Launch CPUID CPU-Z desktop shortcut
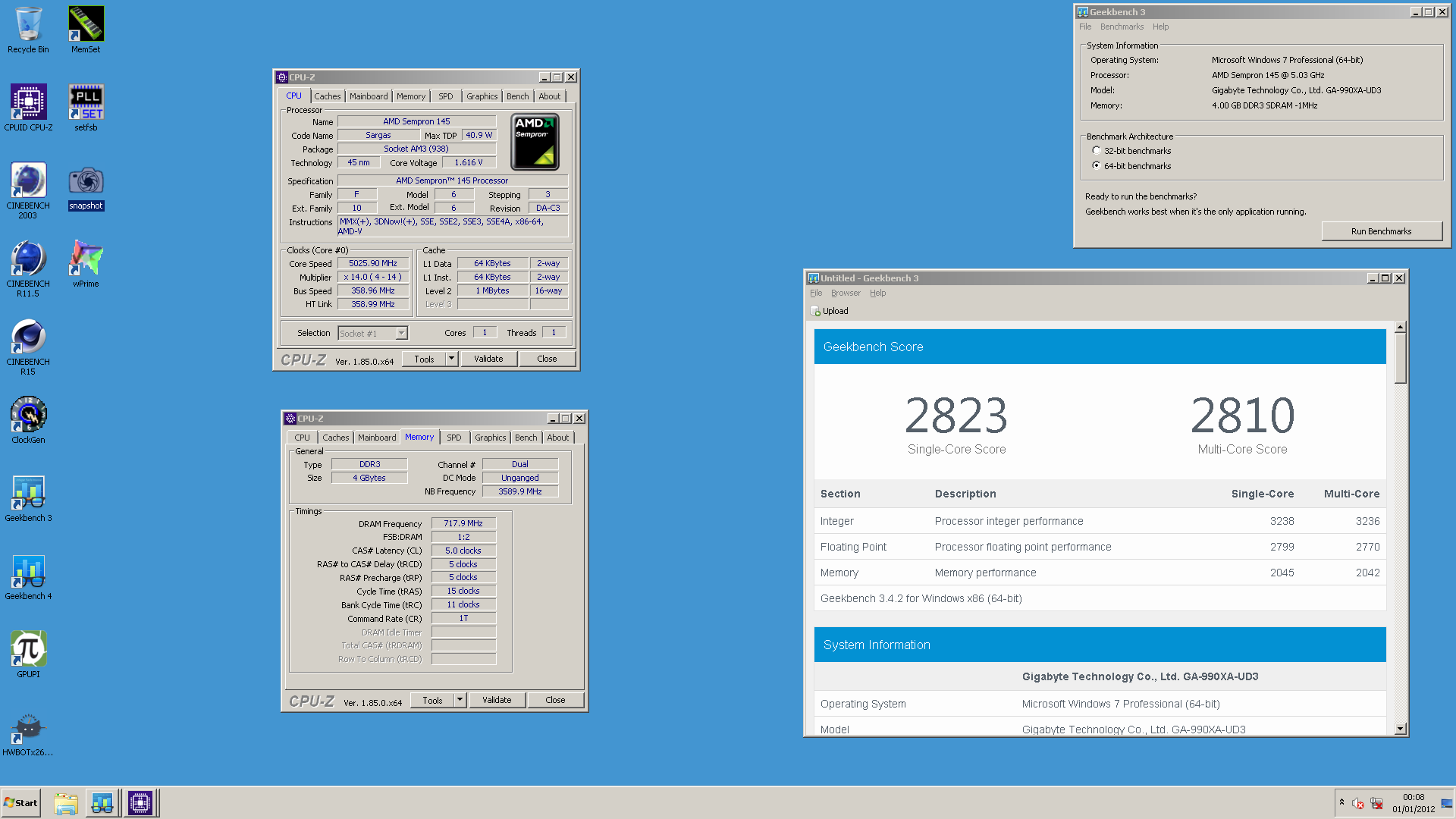The height and width of the screenshot is (819, 1456). point(28,108)
